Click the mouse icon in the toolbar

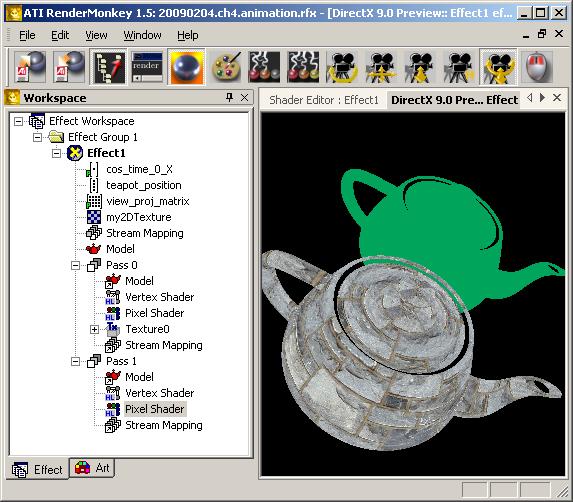(537, 67)
